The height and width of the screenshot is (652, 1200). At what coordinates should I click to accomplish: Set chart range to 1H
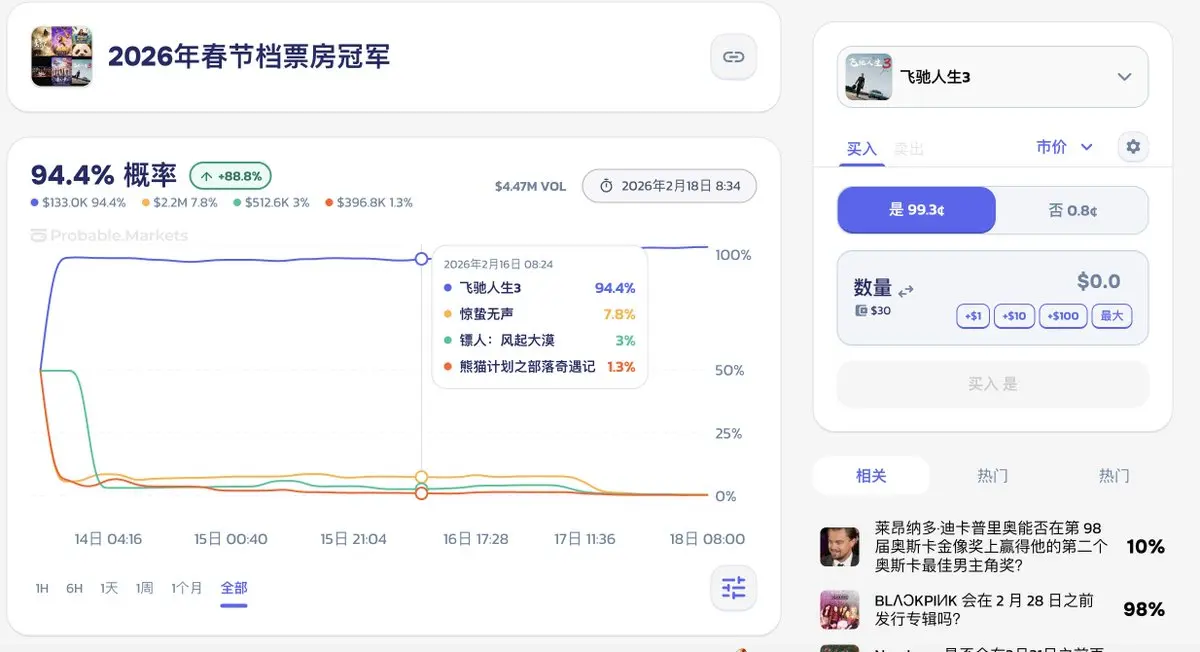(x=42, y=588)
